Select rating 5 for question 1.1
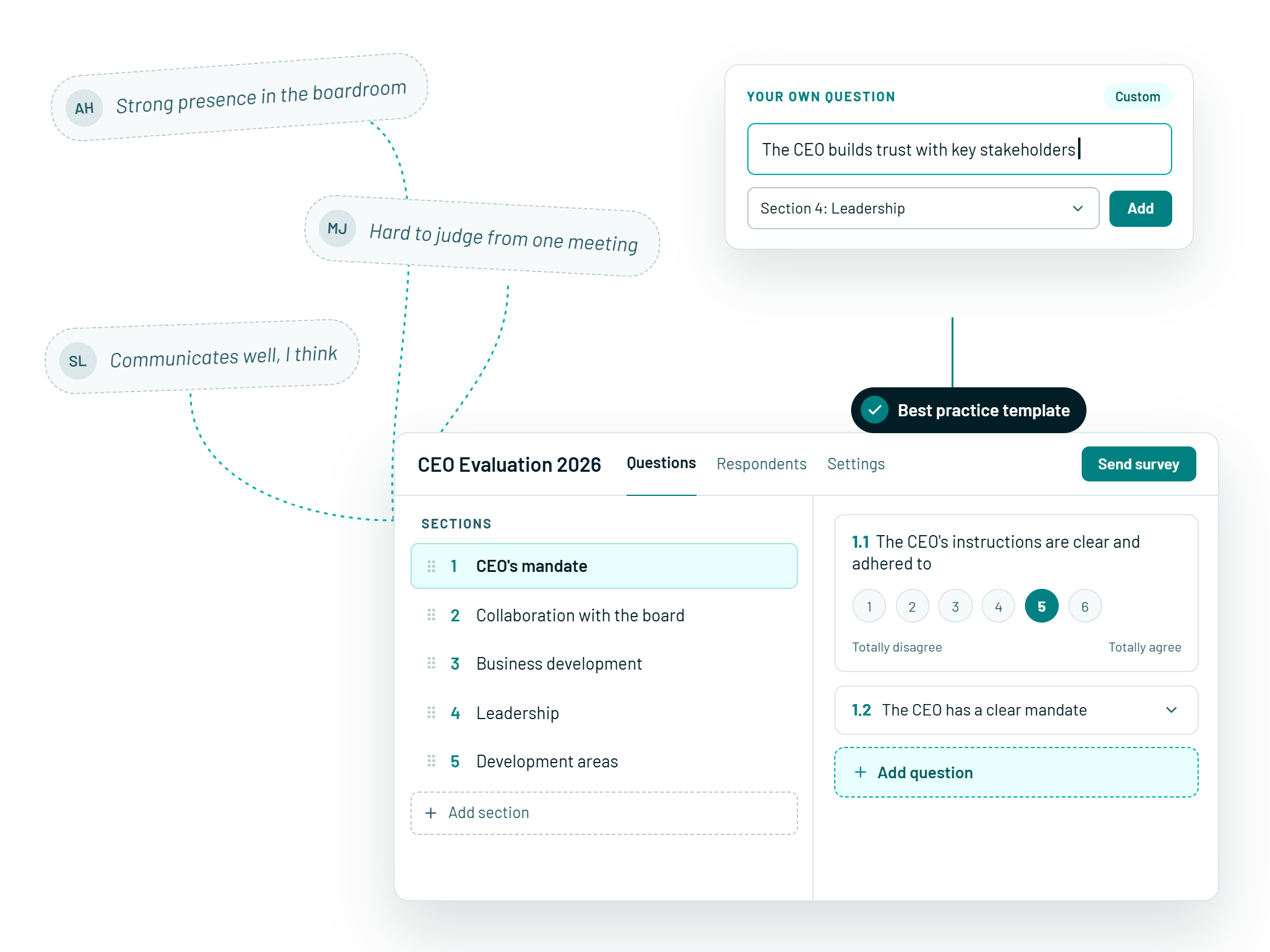The image size is (1270, 952). [1041, 606]
